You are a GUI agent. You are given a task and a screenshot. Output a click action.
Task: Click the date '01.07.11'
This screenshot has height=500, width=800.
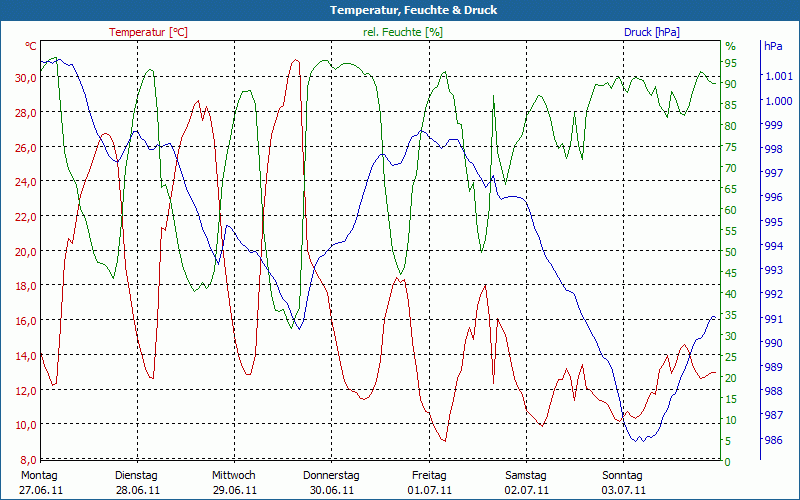[x=430, y=490]
